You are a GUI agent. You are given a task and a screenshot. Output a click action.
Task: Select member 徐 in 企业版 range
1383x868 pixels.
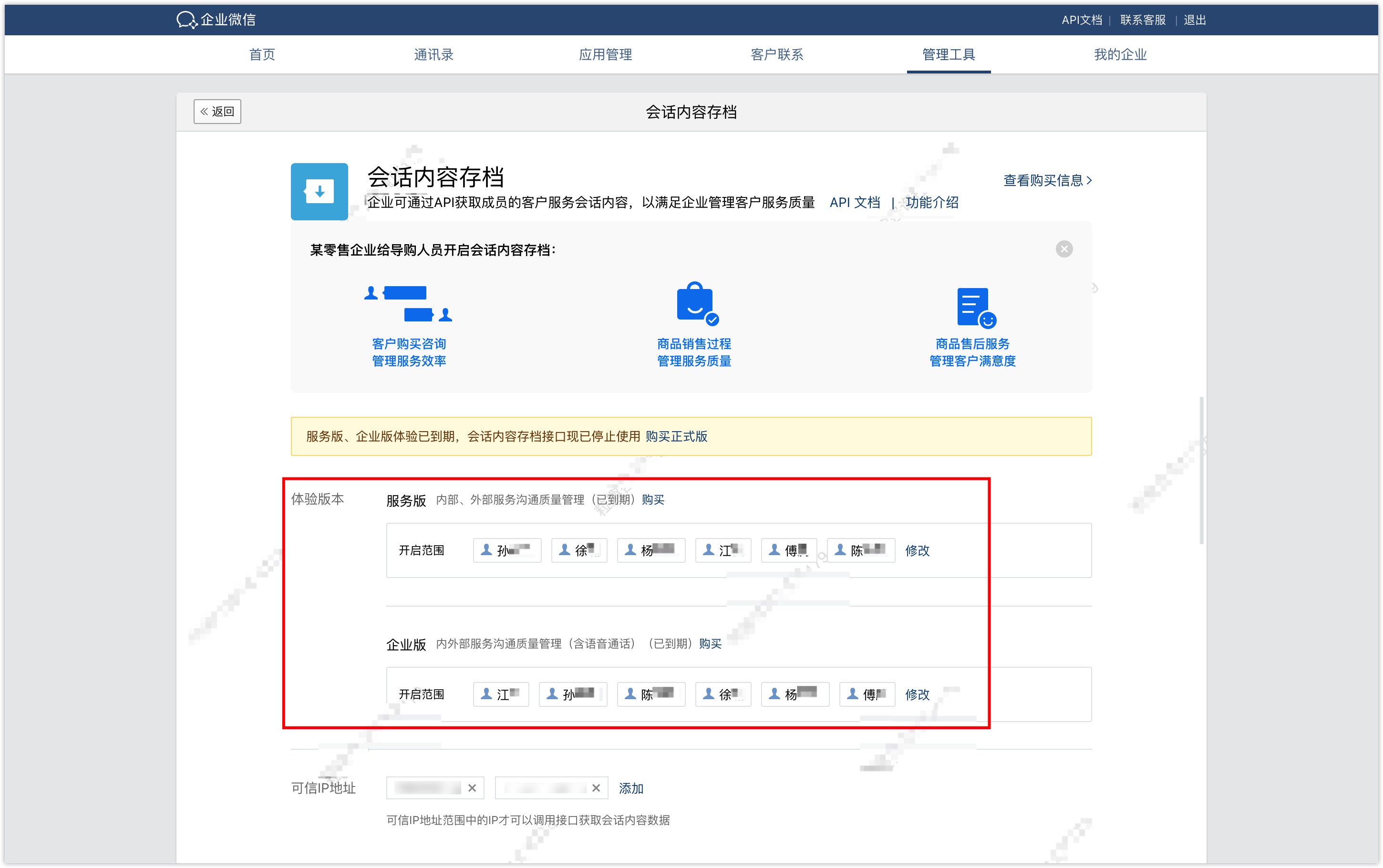tap(723, 694)
